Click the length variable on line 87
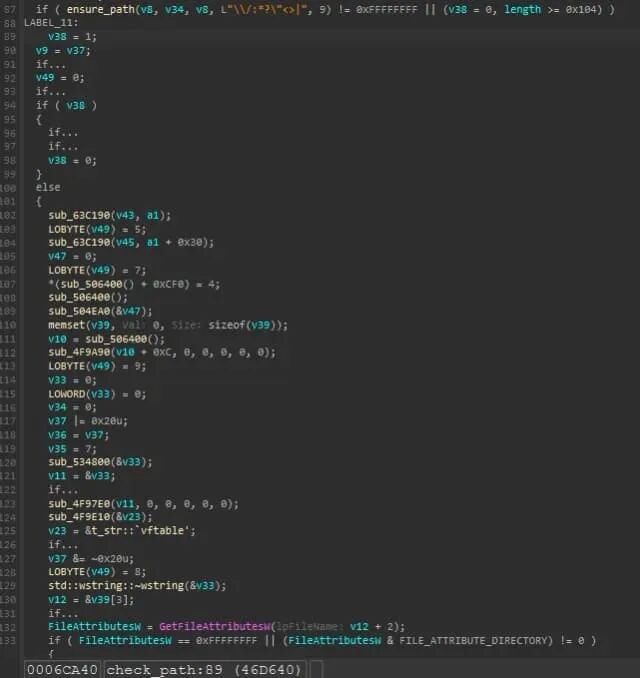The height and width of the screenshot is (678, 640). (x=522, y=9)
